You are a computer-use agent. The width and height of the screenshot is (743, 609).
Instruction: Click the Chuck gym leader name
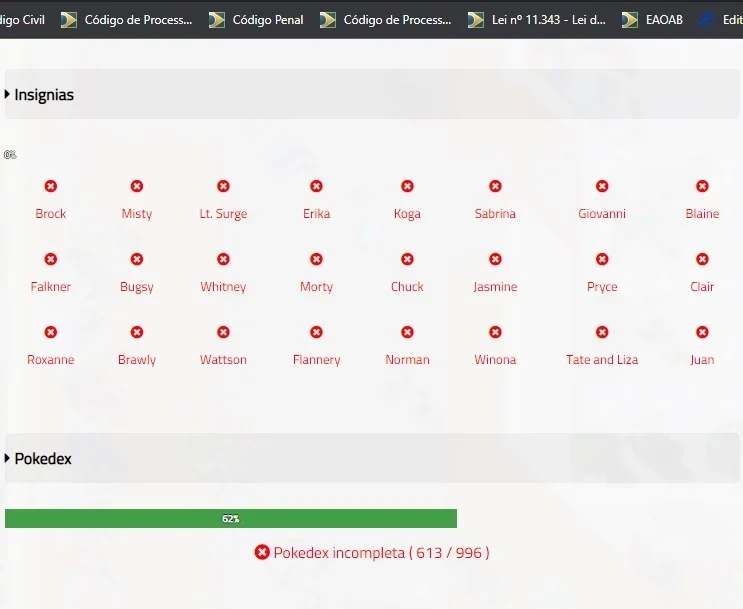[407, 287]
